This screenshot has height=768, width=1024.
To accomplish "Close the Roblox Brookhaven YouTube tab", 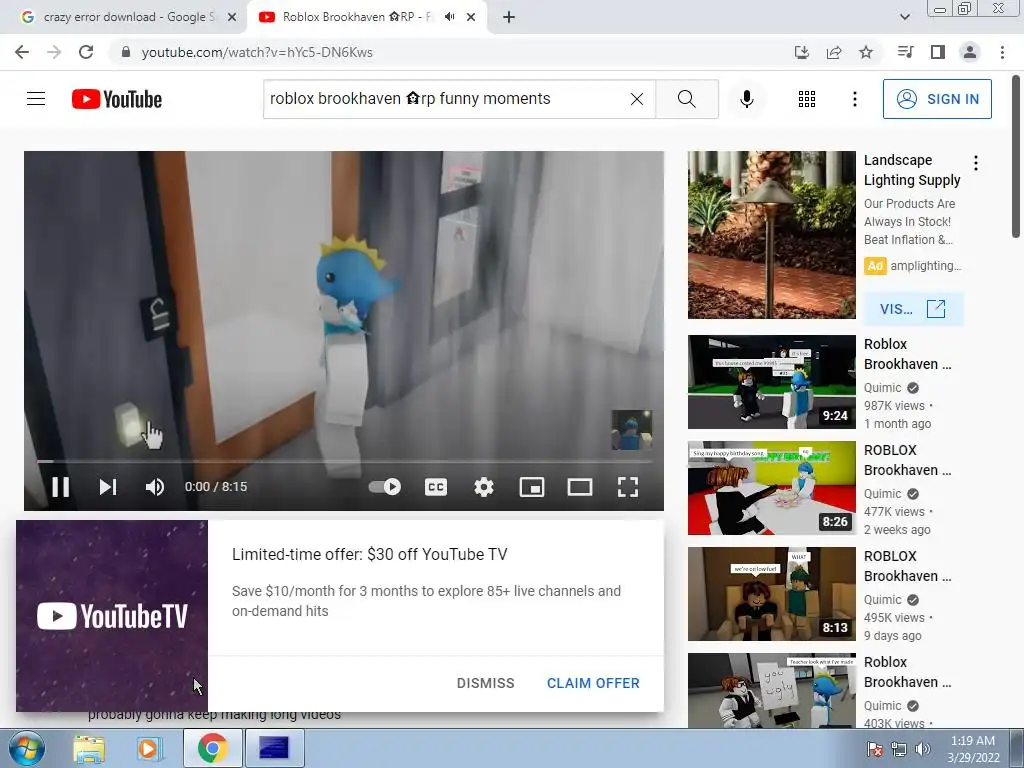I will coord(471,17).
